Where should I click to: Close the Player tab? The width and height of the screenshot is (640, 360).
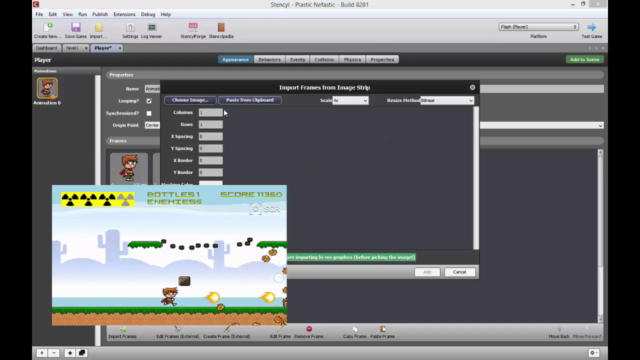[x=120, y=48]
